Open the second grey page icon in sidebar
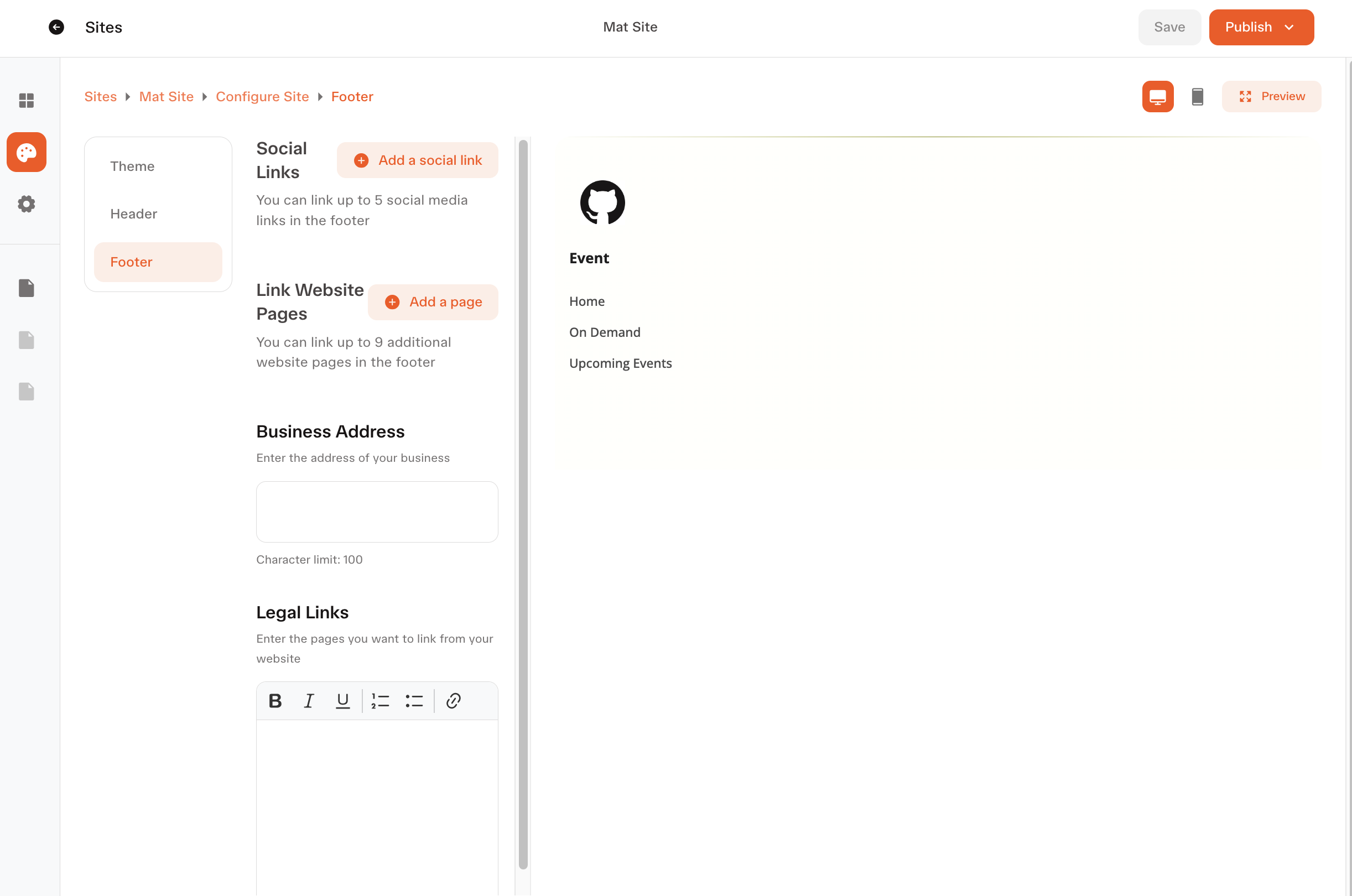This screenshot has height=896, width=1352. click(27, 340)
